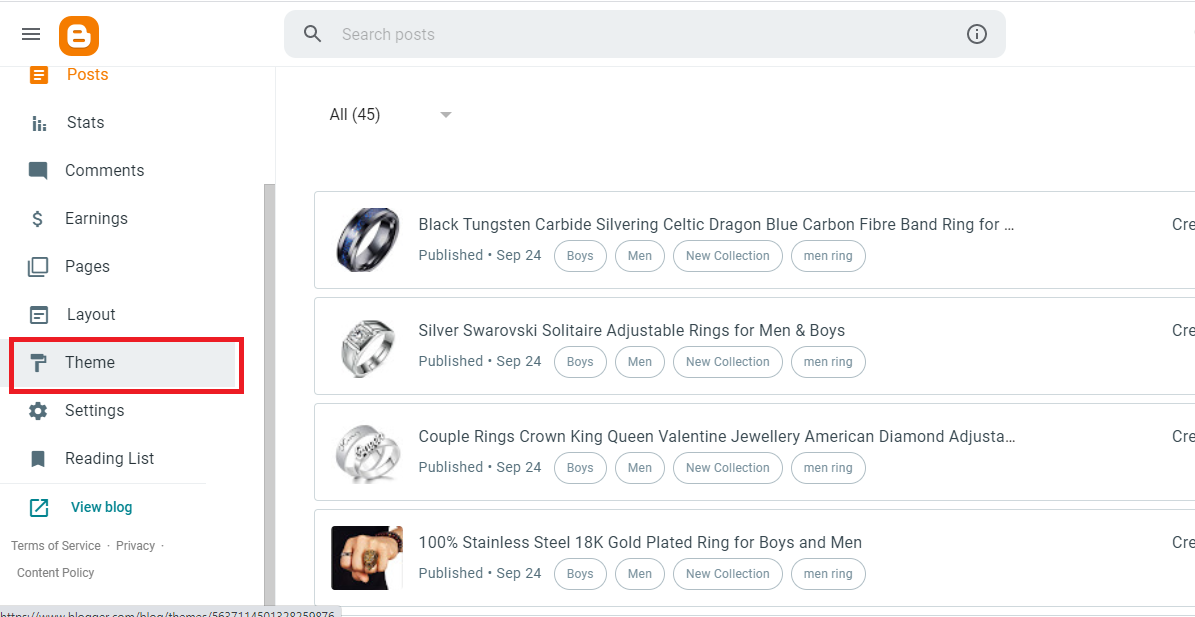Go to the Layout section
The image size is (1195, 617).
[x=91, y=315]
